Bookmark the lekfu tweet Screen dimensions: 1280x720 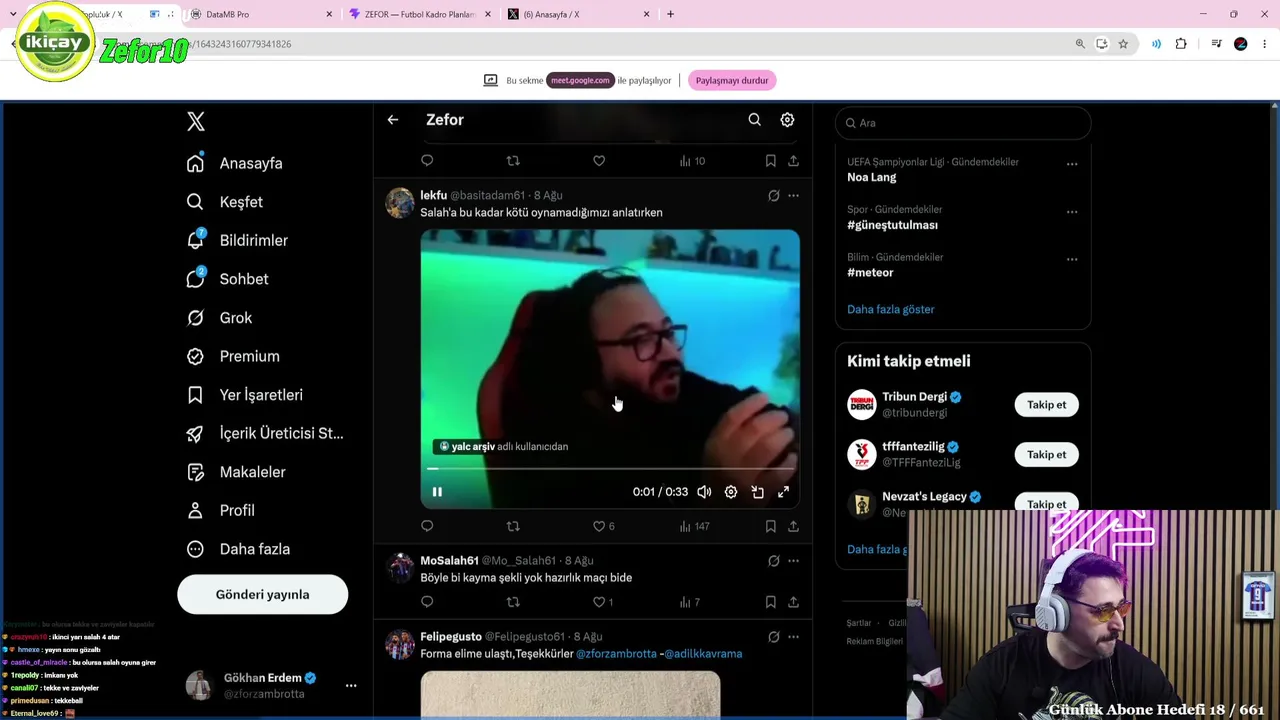pyautogui.click(x=771, y=526)
